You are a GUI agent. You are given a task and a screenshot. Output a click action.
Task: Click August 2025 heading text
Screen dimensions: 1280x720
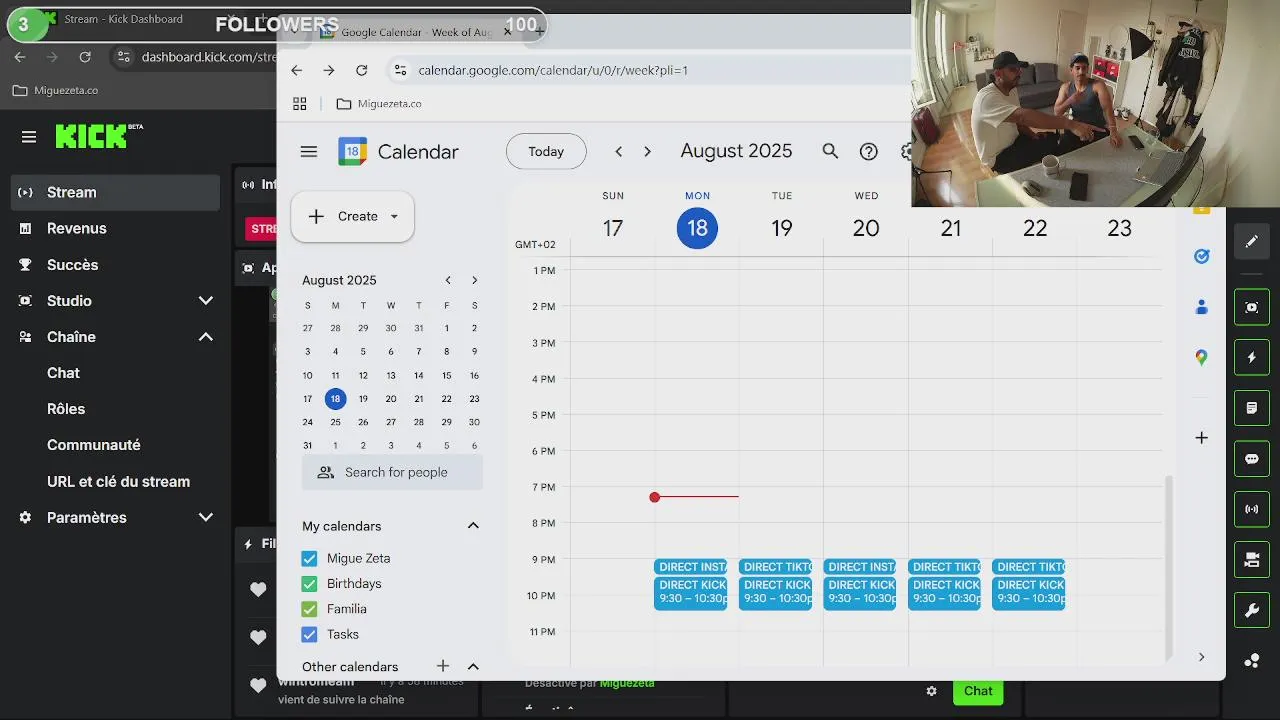pos(736,151)
